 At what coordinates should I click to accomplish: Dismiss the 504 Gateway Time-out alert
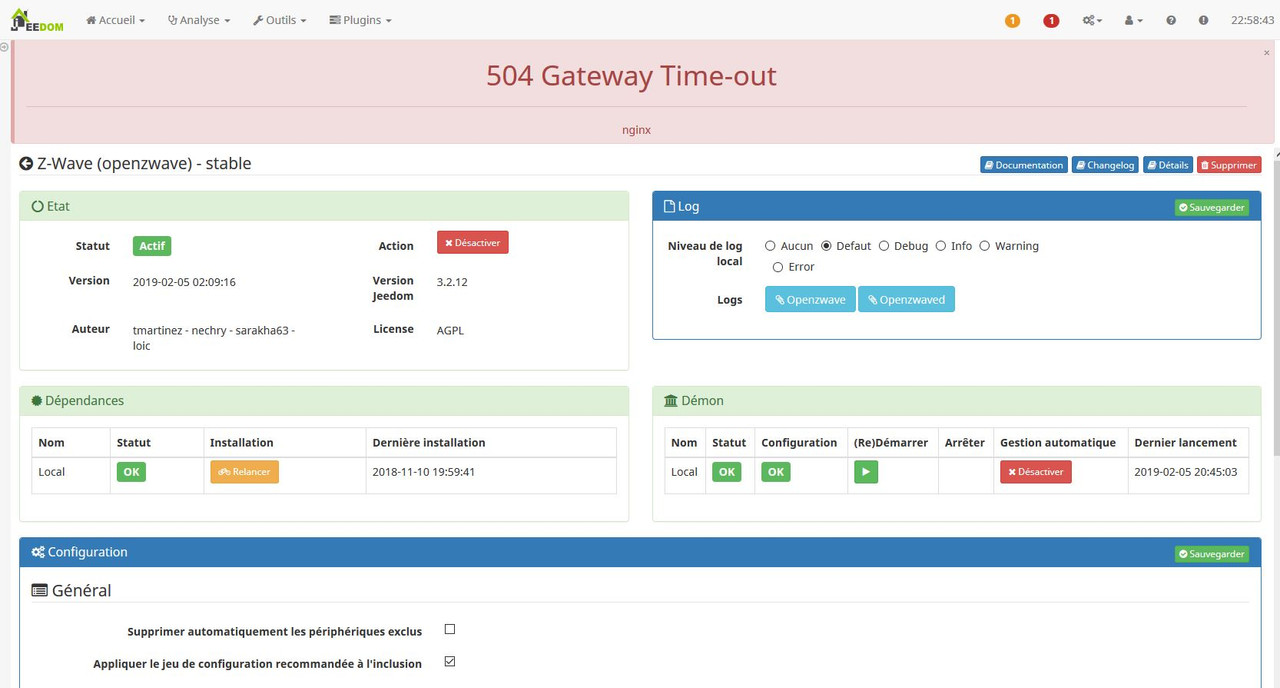click(1267, 52)
